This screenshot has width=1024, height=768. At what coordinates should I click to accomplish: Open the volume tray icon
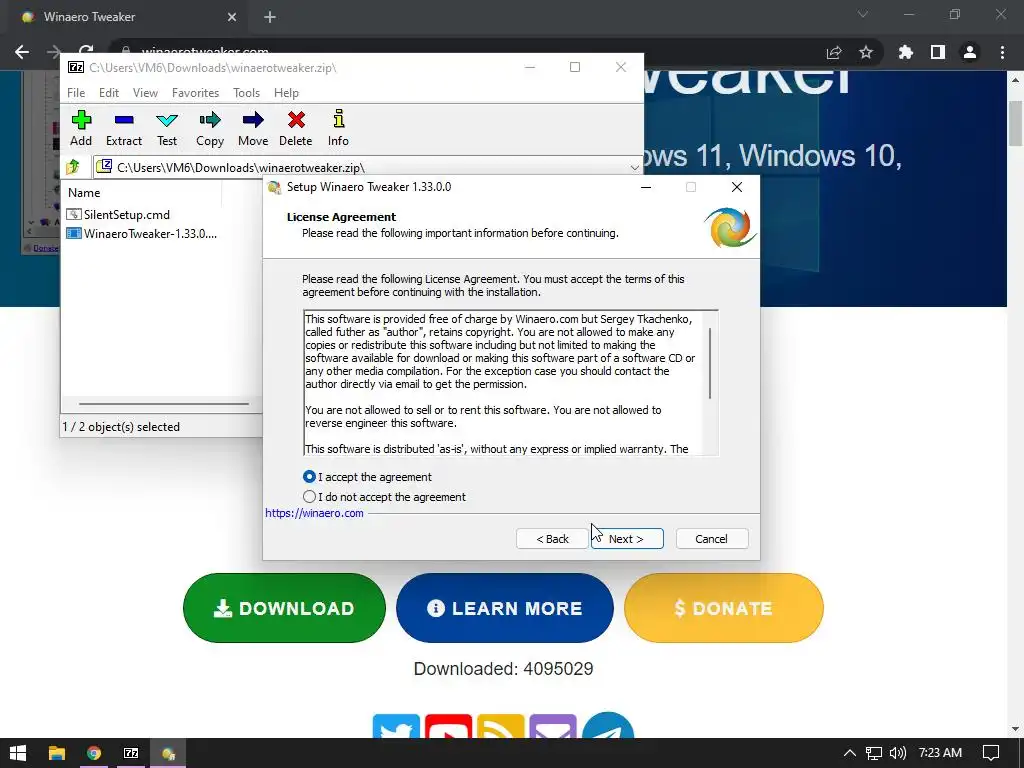tap(898, 753)
